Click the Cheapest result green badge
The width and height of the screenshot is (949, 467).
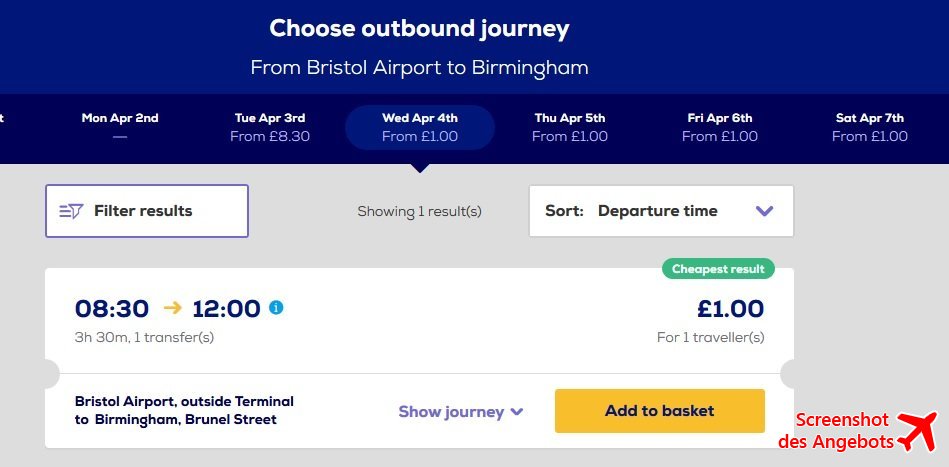pyautogui.click(x=718, y=269)
